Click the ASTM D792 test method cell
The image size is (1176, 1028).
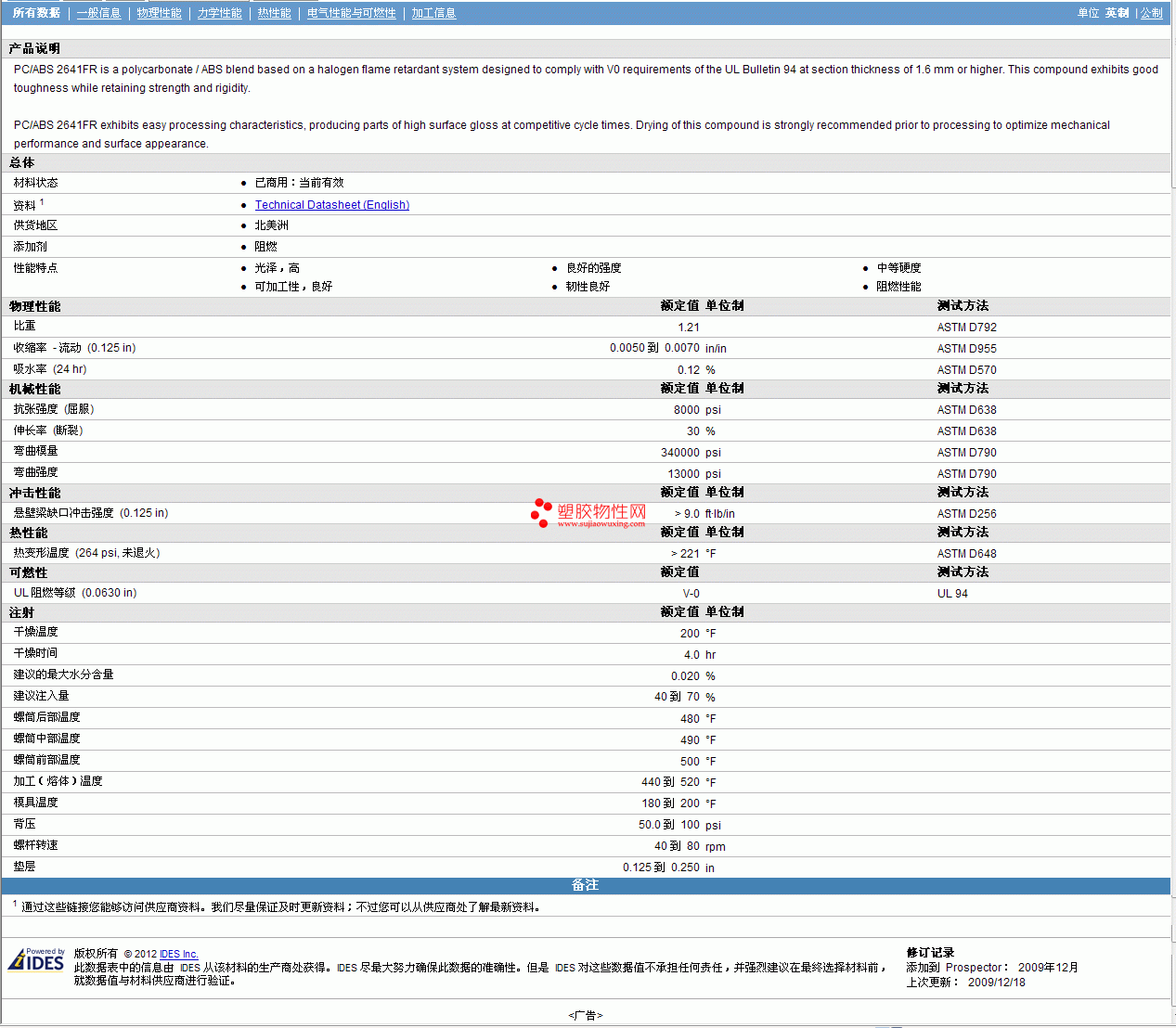(966, 328)
